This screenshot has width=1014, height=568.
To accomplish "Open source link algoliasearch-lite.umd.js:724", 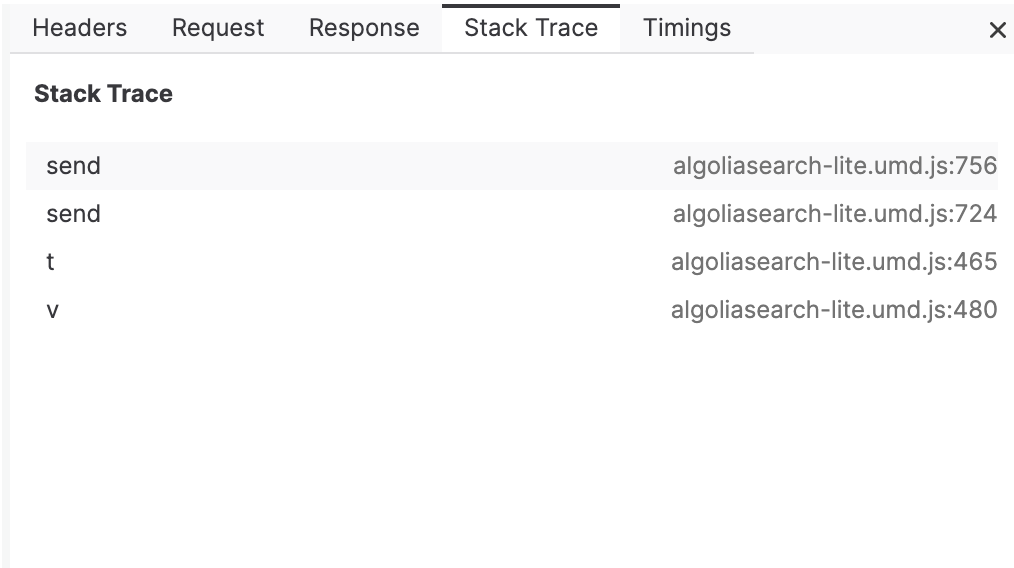I will coord(835,214).
